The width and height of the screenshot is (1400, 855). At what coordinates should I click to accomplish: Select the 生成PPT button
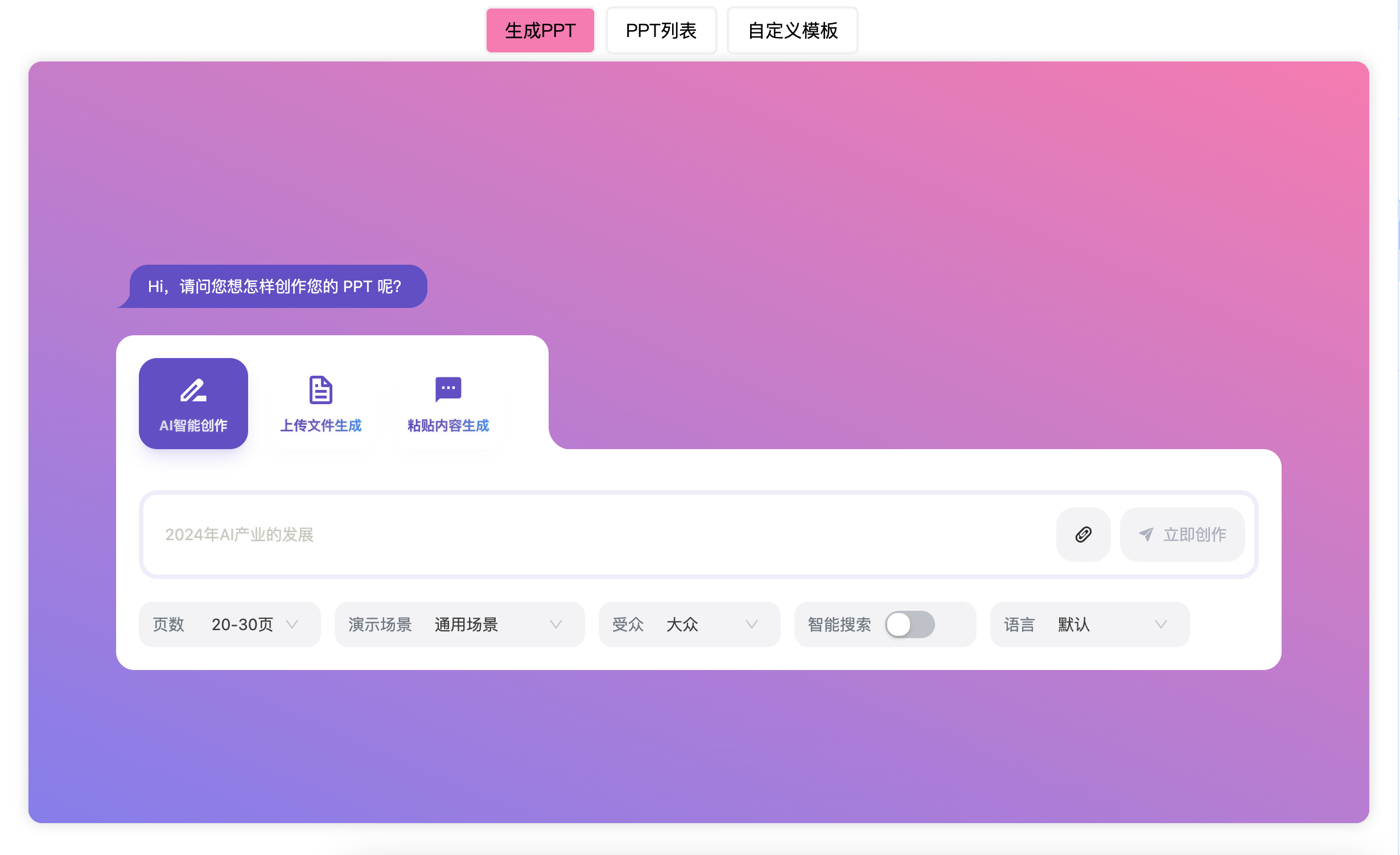tap(540, 30)
